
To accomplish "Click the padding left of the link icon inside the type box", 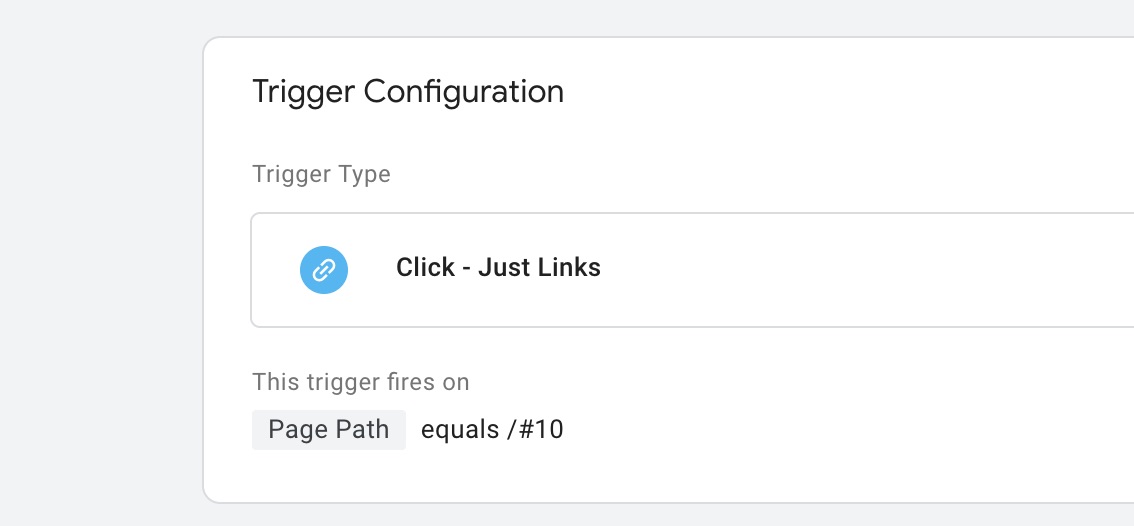I will [x=275, y=270].
